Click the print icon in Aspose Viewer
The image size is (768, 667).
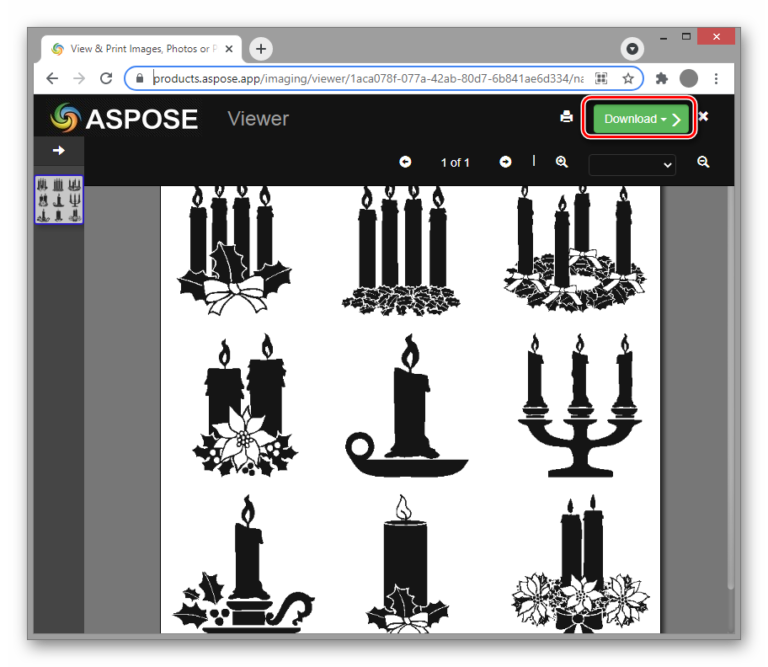click(566, 117)
